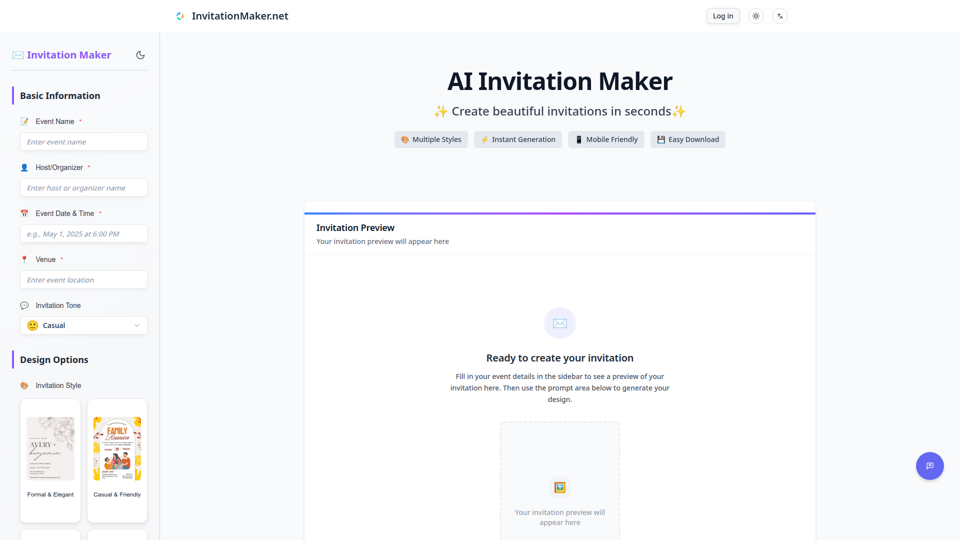Click the Mobile Friendly feature badge
The image size is (960, 540).
(606, 140)
